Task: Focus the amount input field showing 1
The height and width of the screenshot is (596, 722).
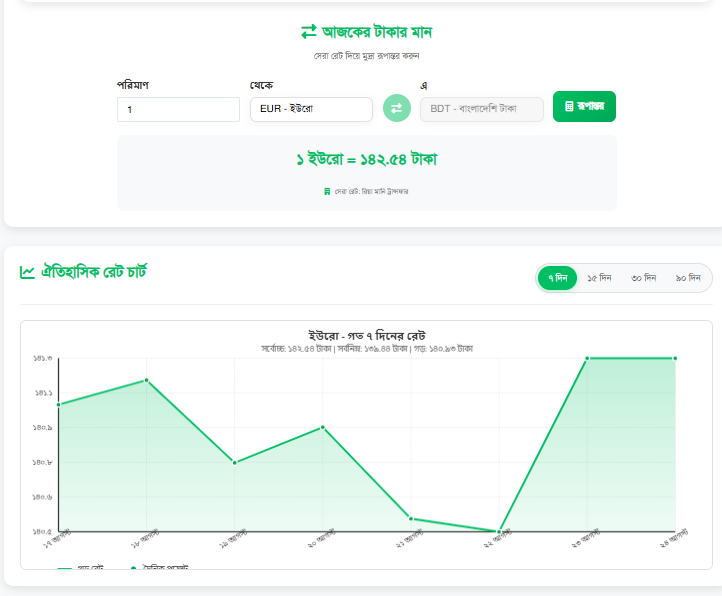Action: [x=178, y=110]
